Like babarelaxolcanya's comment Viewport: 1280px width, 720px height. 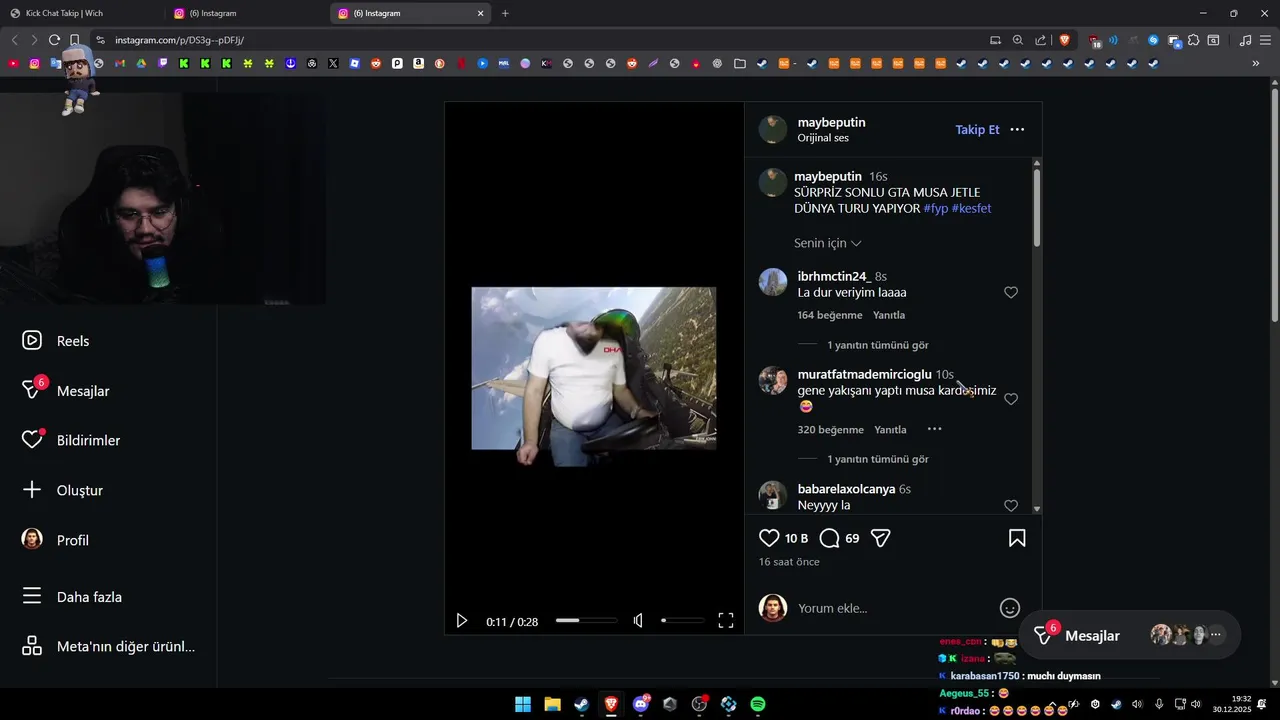click(1011, 506)
